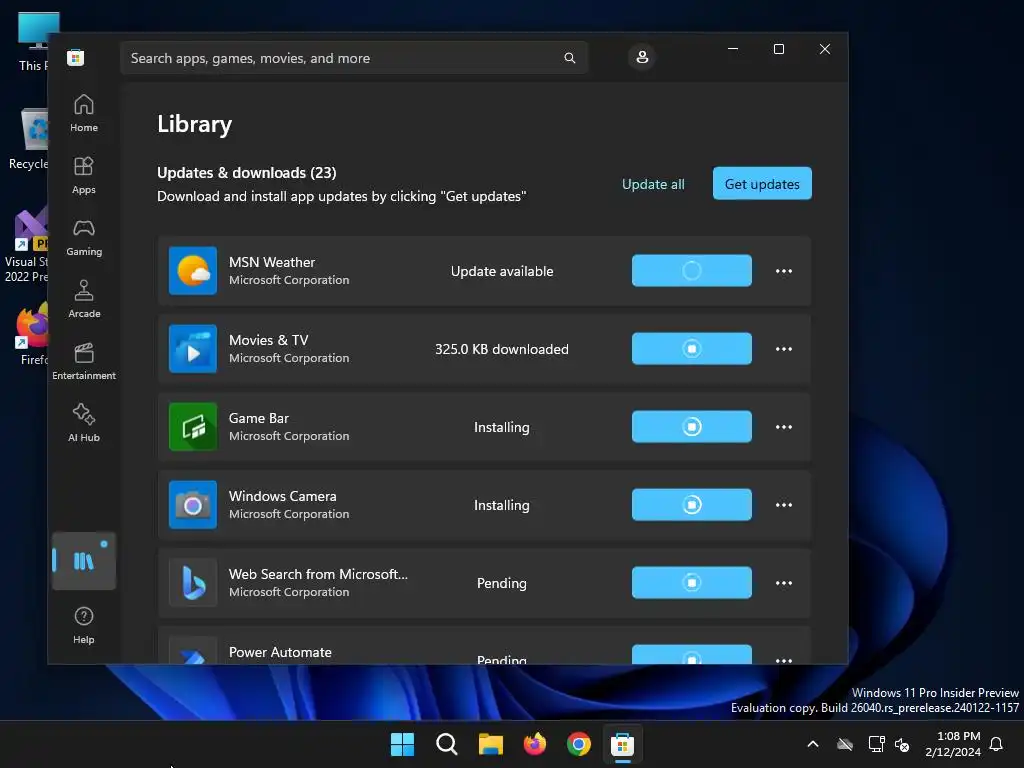The height and width of the screenshot is (768, 1024).
Task: Open more options for Windows Camera
Action: pyautogui.click(x=784, y=505)
